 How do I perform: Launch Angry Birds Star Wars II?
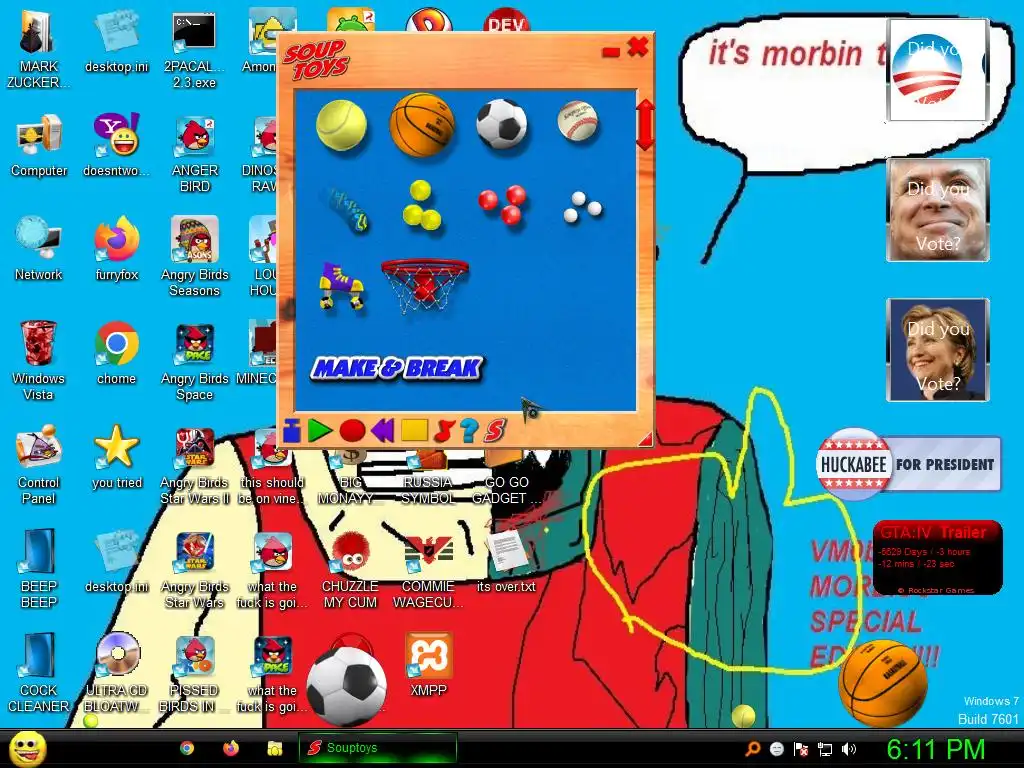coord(194,465)
